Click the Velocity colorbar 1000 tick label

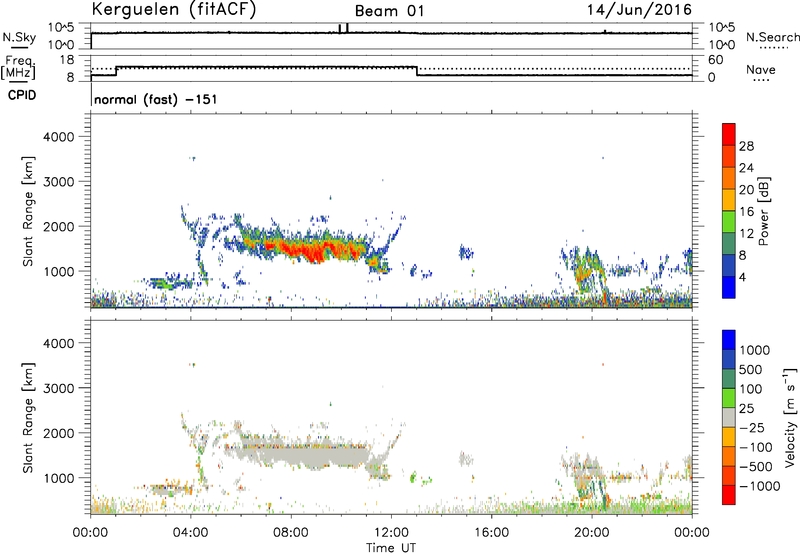pyautogui.click(x=755, y=350)
